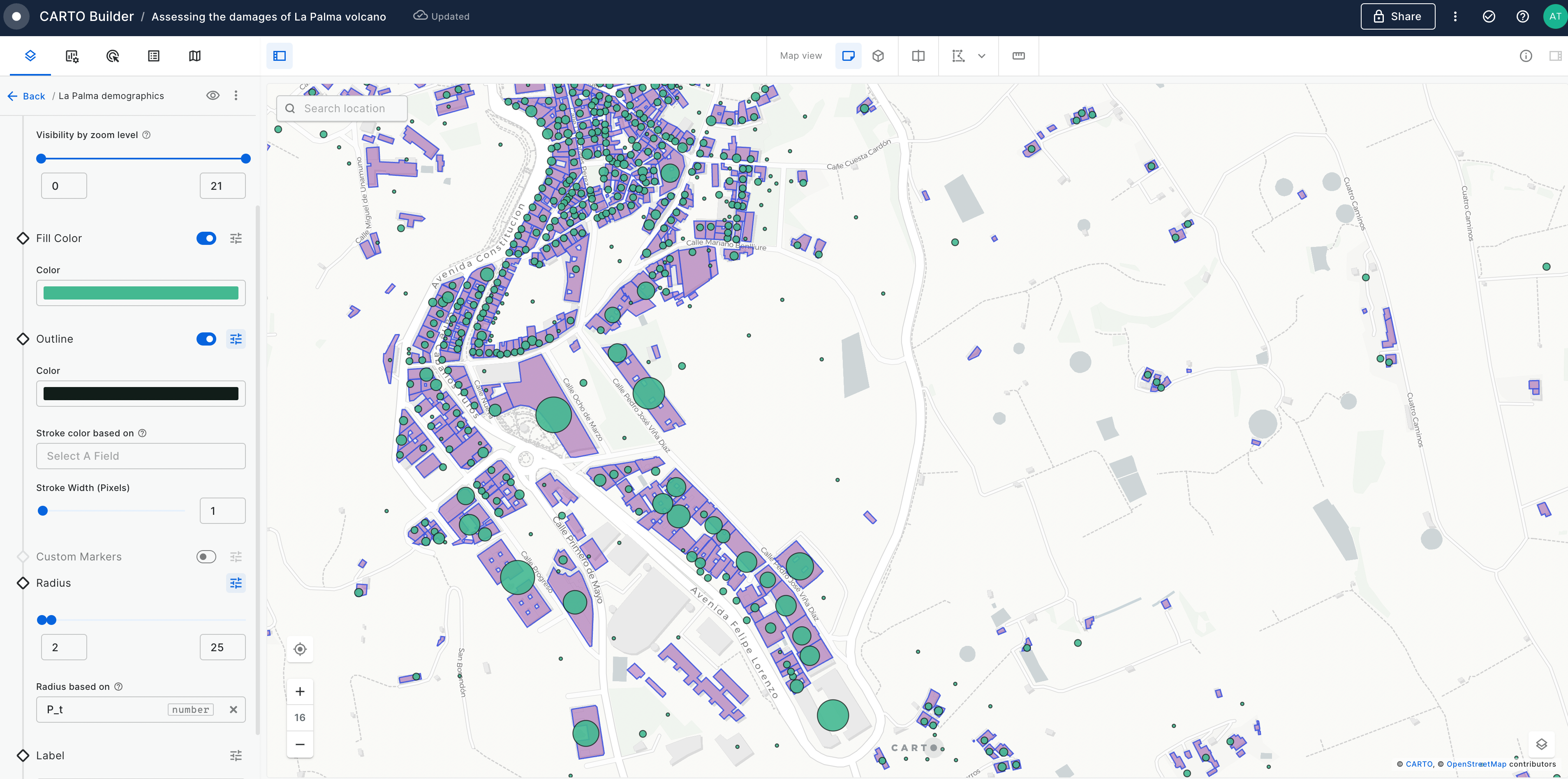This screenshot has width=1568, height=779.
Task: Collapse Radius advanced options
Action: 236,583
